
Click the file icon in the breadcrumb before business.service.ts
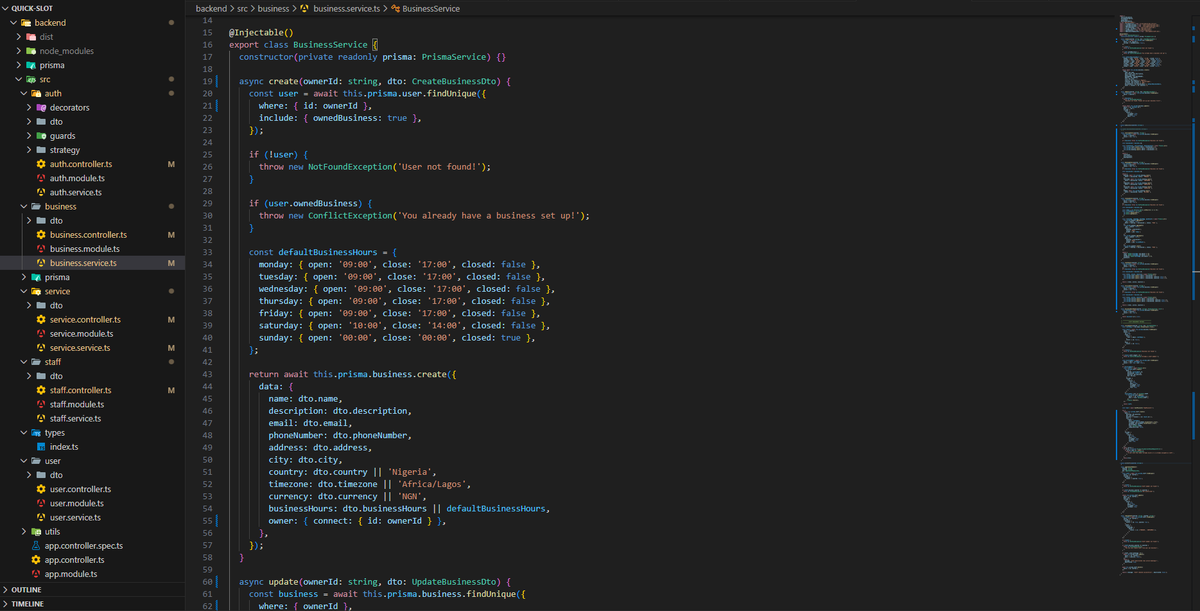click(304, 8)
